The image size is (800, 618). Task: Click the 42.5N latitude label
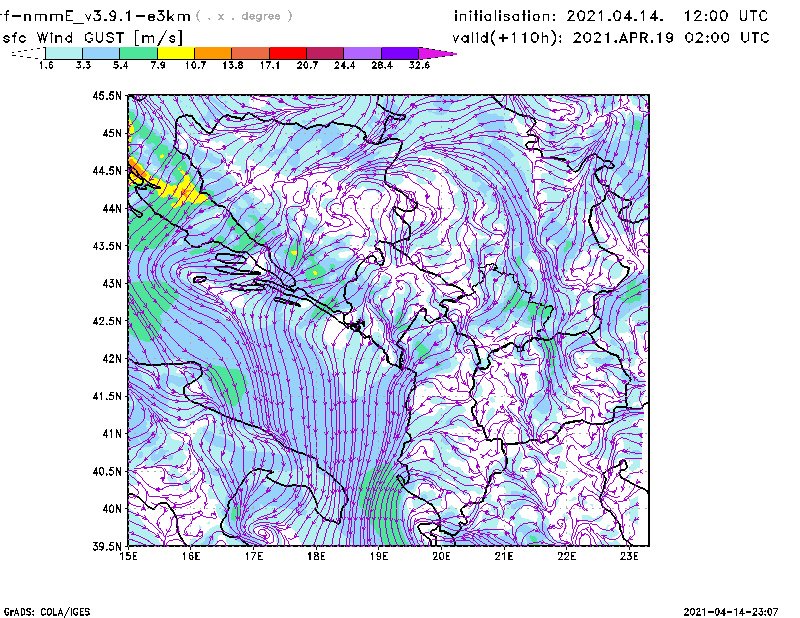[108, 321]
